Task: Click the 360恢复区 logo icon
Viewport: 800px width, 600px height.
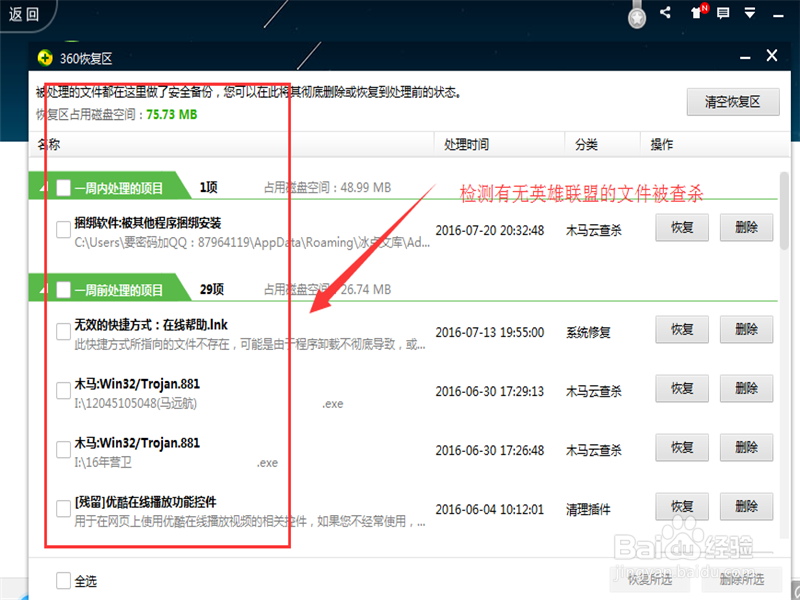Action: [x=45, y=58]
